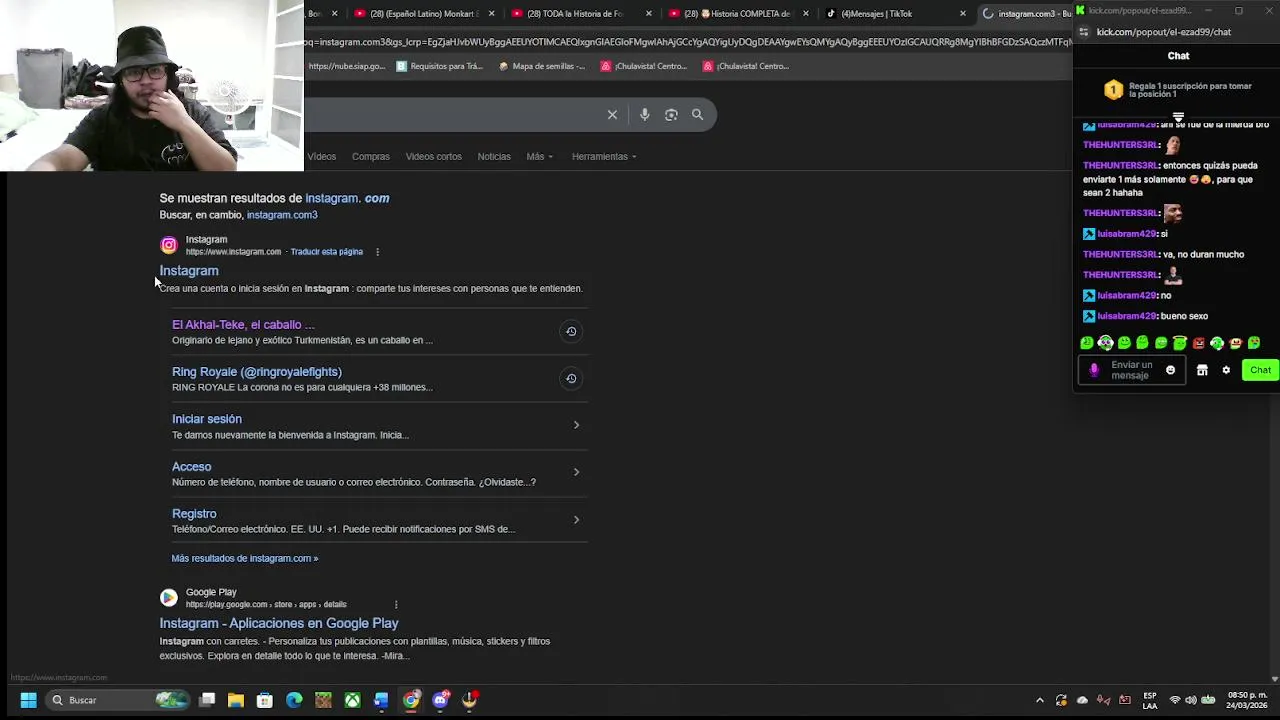Open the Registro sitelink
This screenshot has height=720, width=1280.
point(194,514)
